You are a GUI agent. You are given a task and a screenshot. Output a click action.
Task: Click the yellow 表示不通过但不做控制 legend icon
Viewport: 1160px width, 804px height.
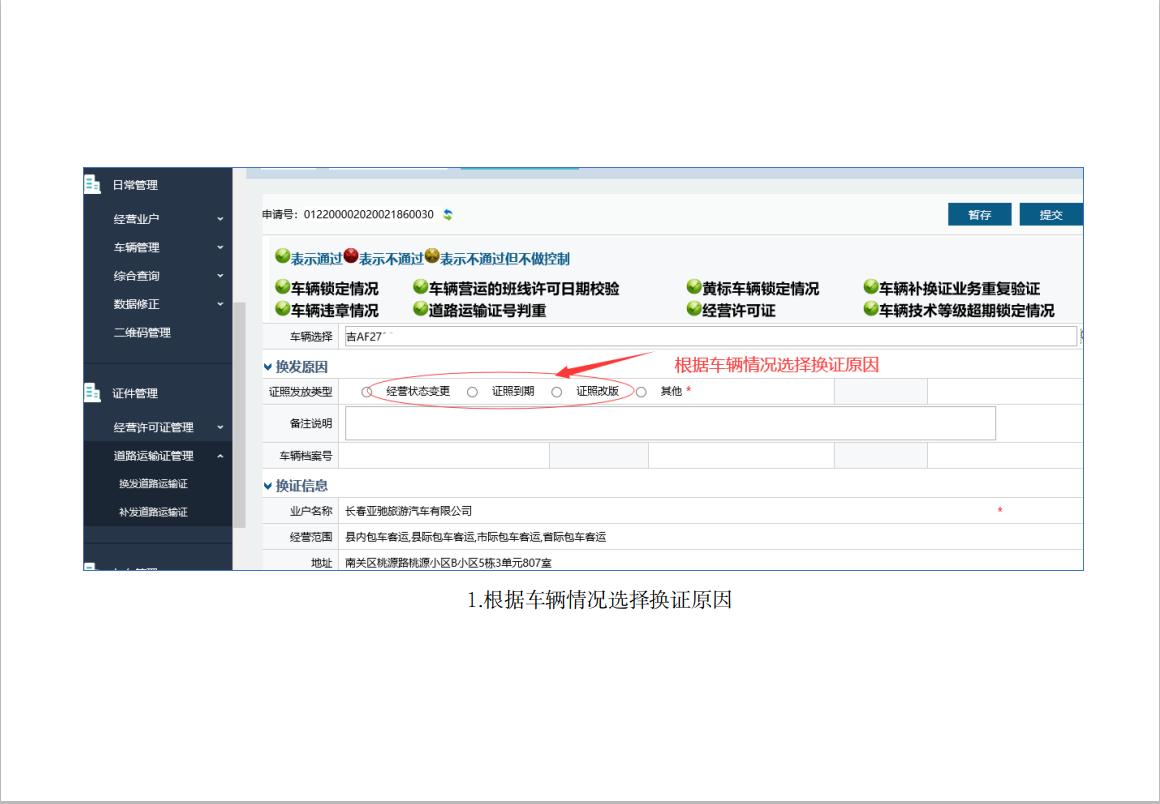tap(432, 256)
